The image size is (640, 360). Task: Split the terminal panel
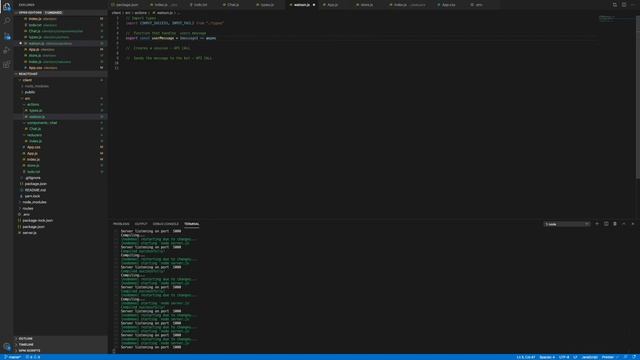click(606, 224)
